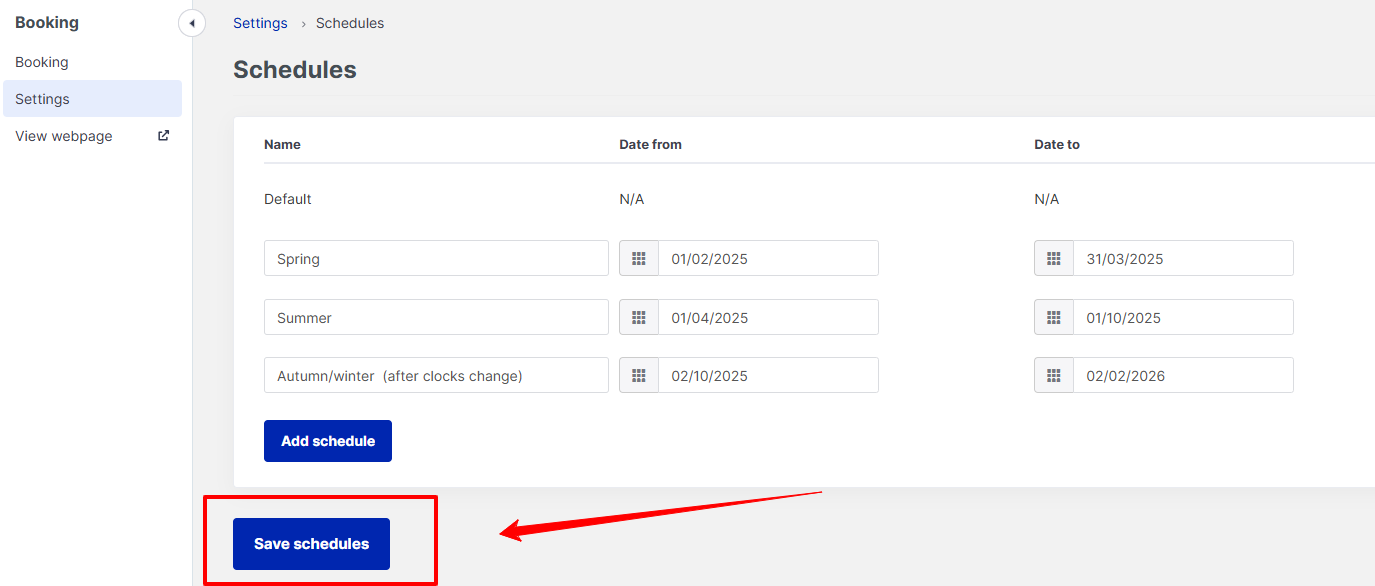Viewport: 1375px width, 586px height.
Task: Open calendar picker for Summer date from
Action: pyautogui.click(x=639, y=317)
